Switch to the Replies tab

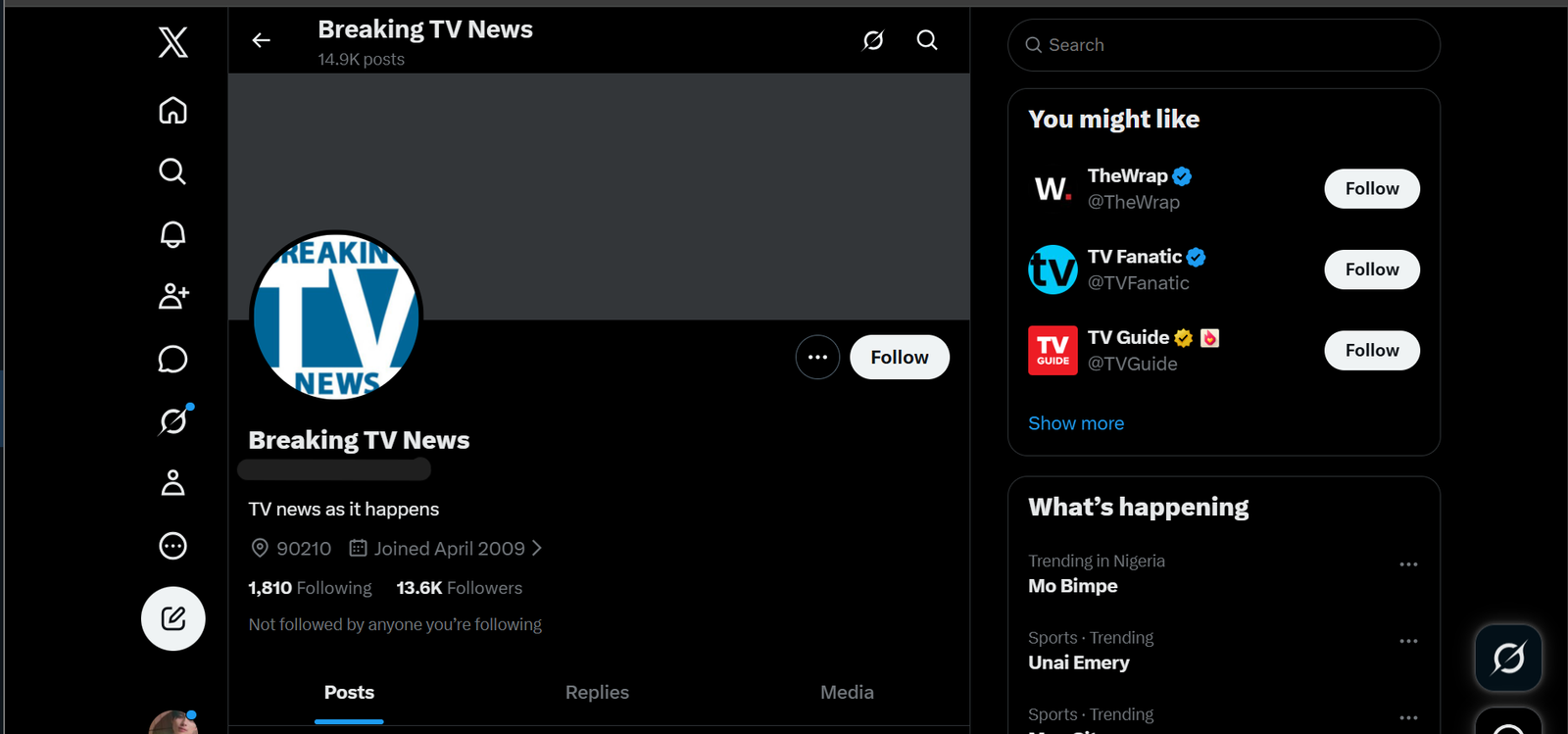[x=597, y=693]
